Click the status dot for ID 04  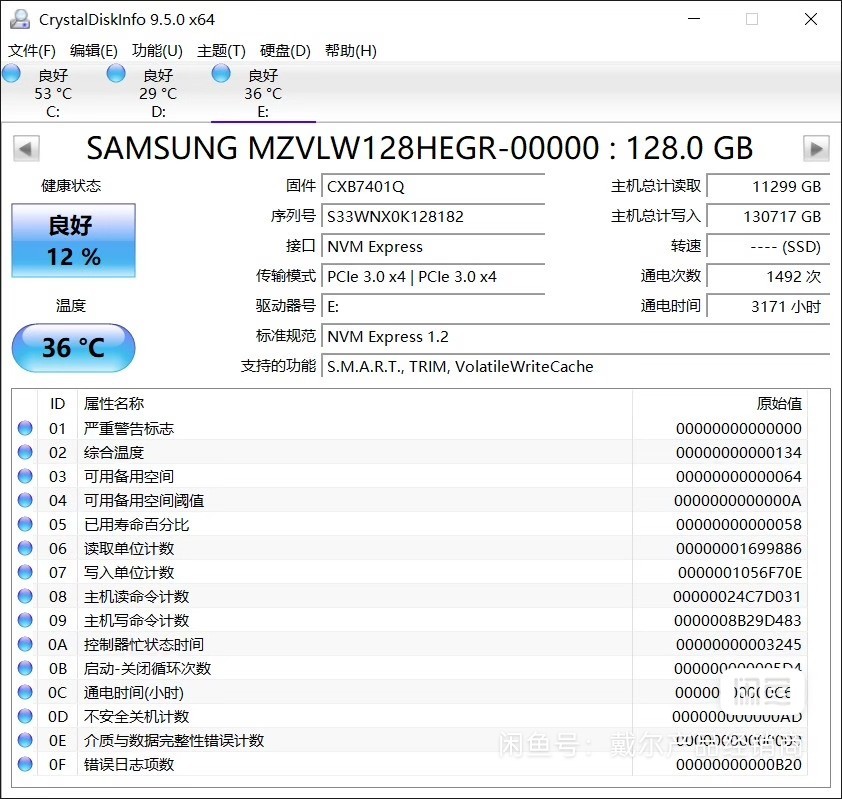click(x=25, y=500)
